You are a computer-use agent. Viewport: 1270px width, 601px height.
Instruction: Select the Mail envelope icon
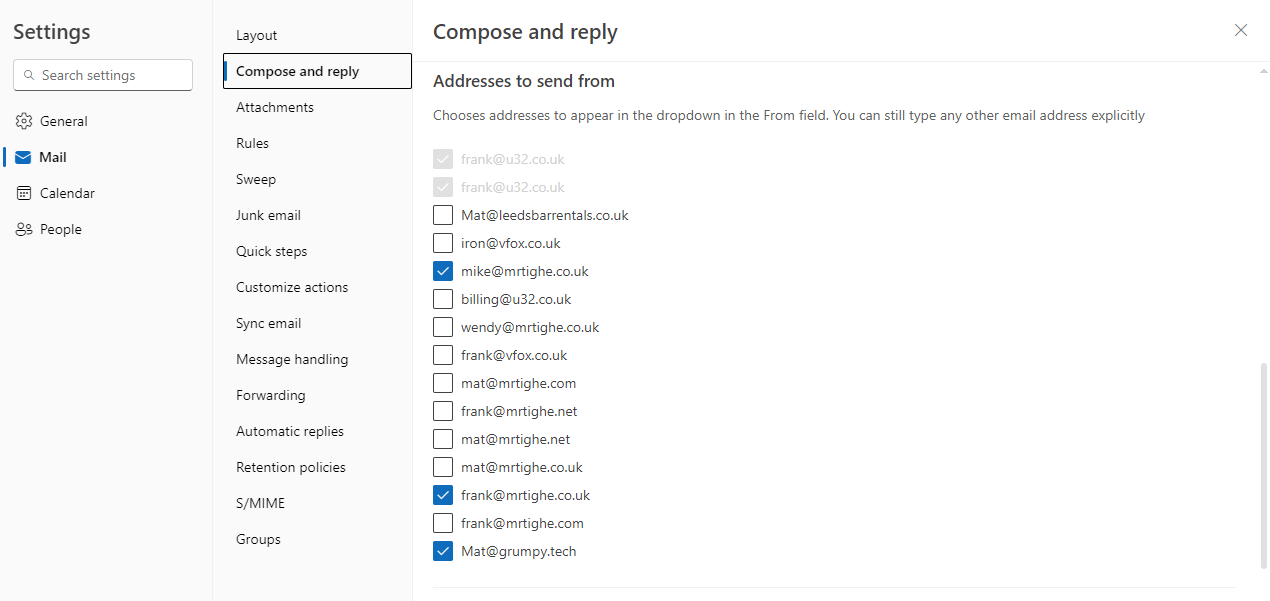pyautogui.click(x=24, y=157)
